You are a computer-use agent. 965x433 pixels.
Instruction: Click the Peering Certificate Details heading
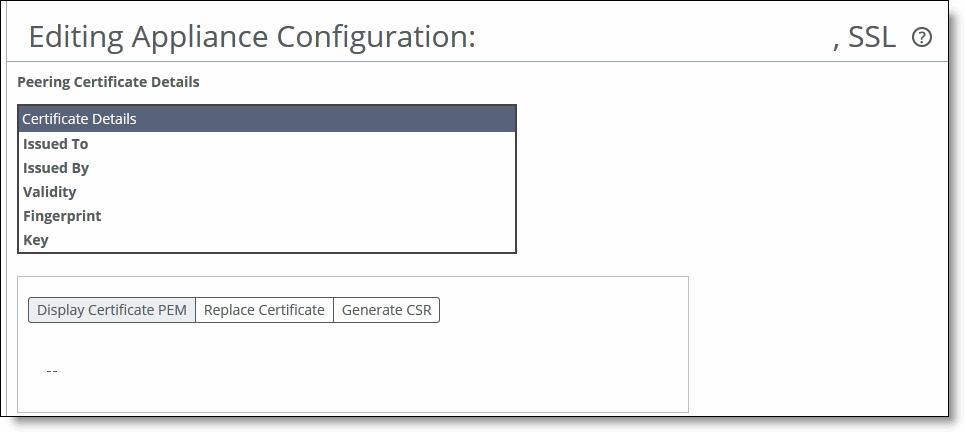click(x=108, y=82)
